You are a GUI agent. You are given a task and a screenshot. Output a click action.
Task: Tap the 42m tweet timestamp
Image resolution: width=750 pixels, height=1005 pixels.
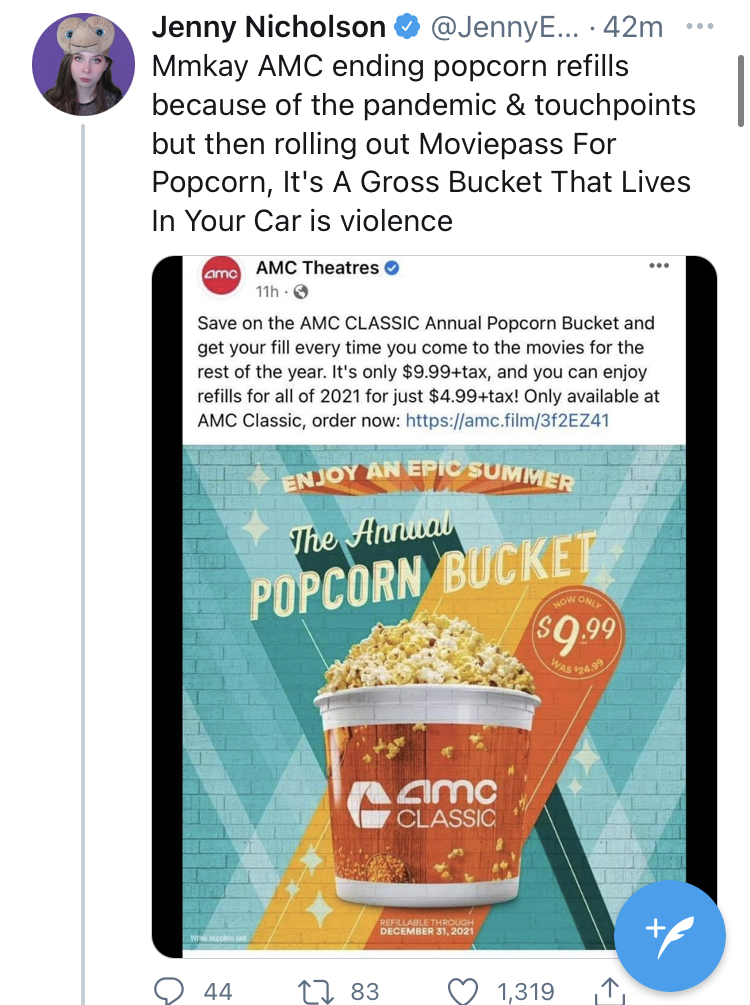(x=634, y=28)
